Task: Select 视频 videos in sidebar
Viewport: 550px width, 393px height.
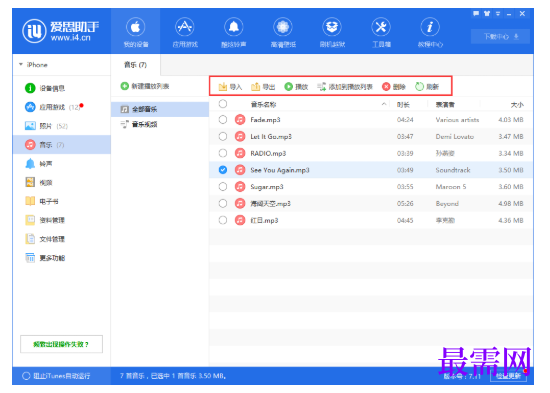Action: pyautogui.click(x=62, y=182)
